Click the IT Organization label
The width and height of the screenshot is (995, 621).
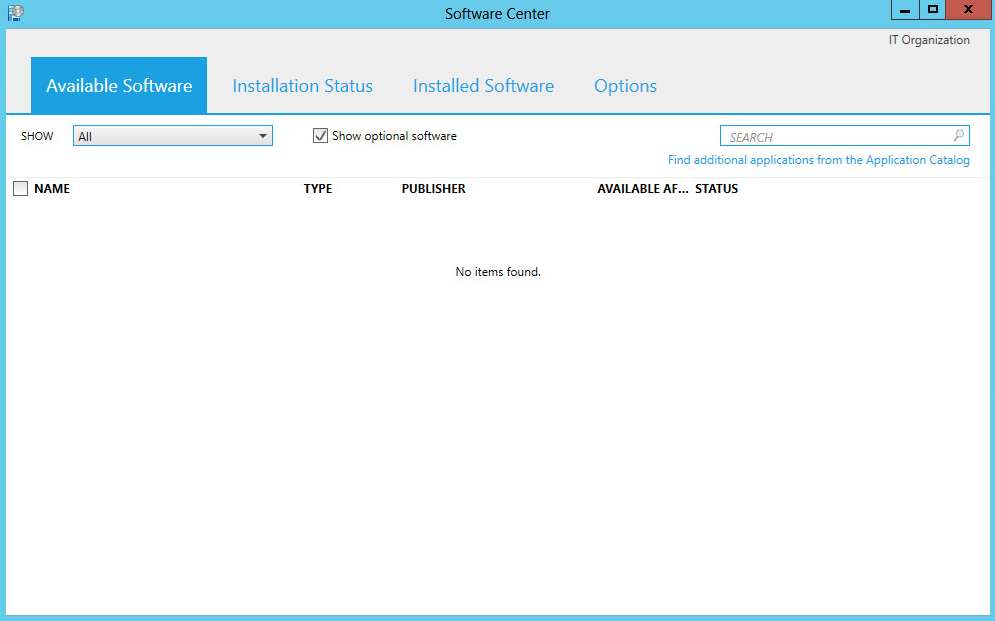pyautogui.click(x=929, y=40)
